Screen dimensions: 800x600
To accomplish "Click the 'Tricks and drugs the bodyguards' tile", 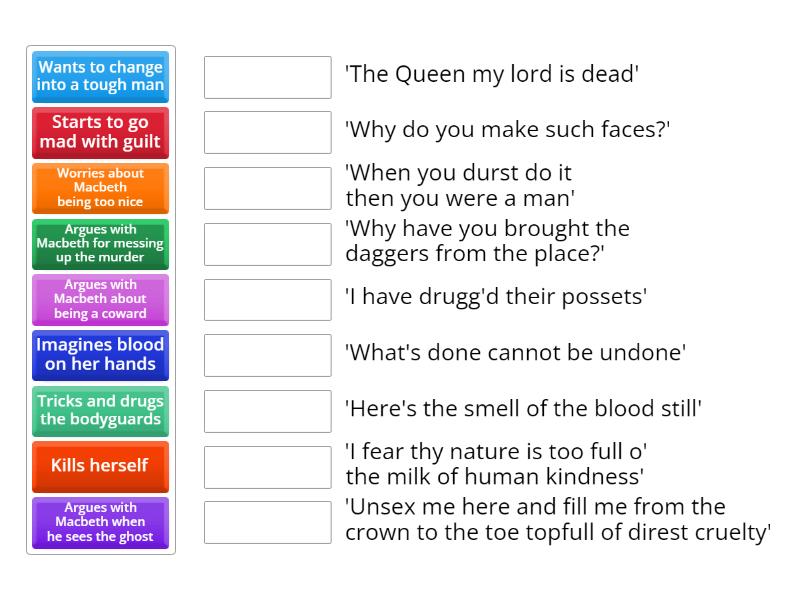I will 99,411.
